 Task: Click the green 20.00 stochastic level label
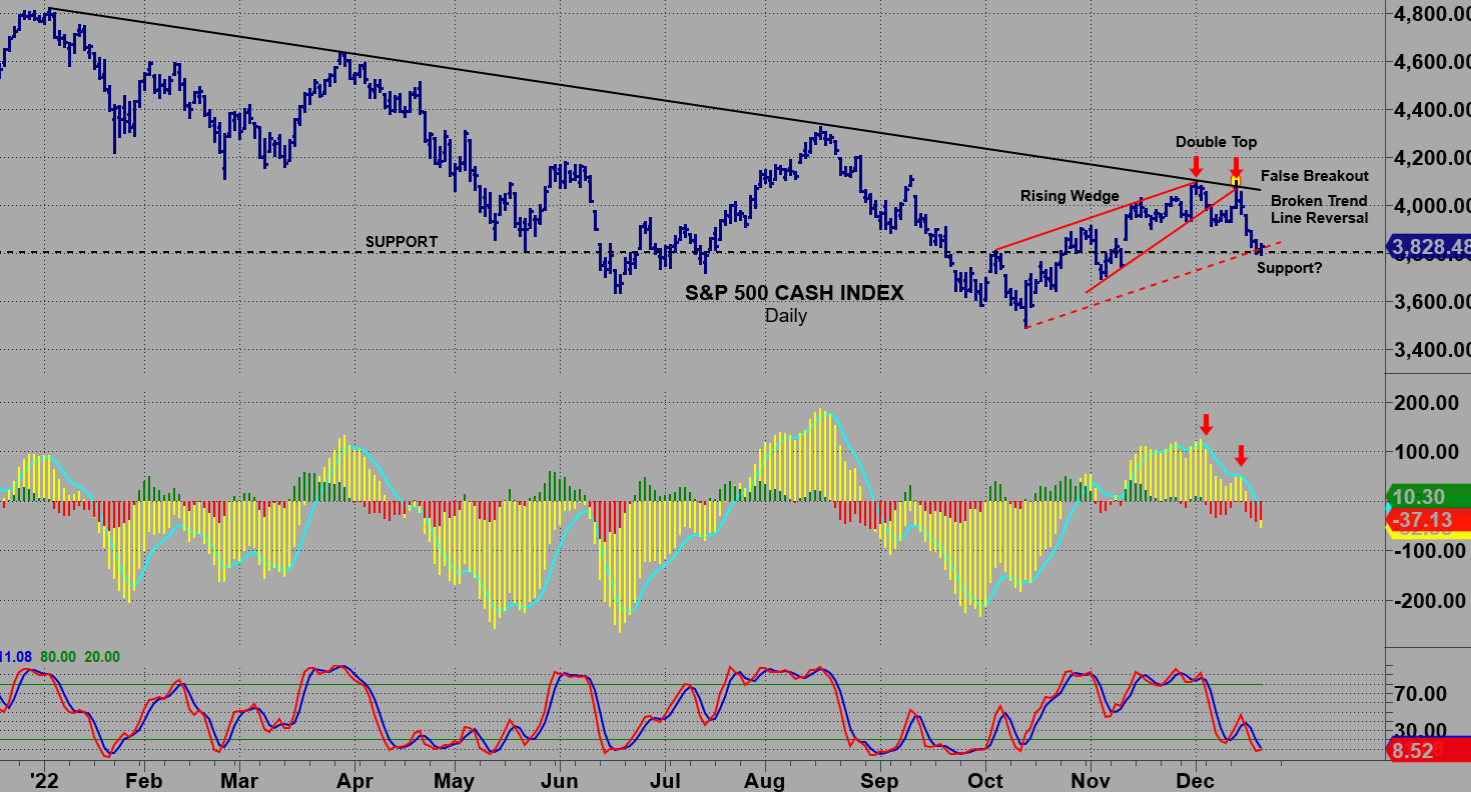(101, 657)
